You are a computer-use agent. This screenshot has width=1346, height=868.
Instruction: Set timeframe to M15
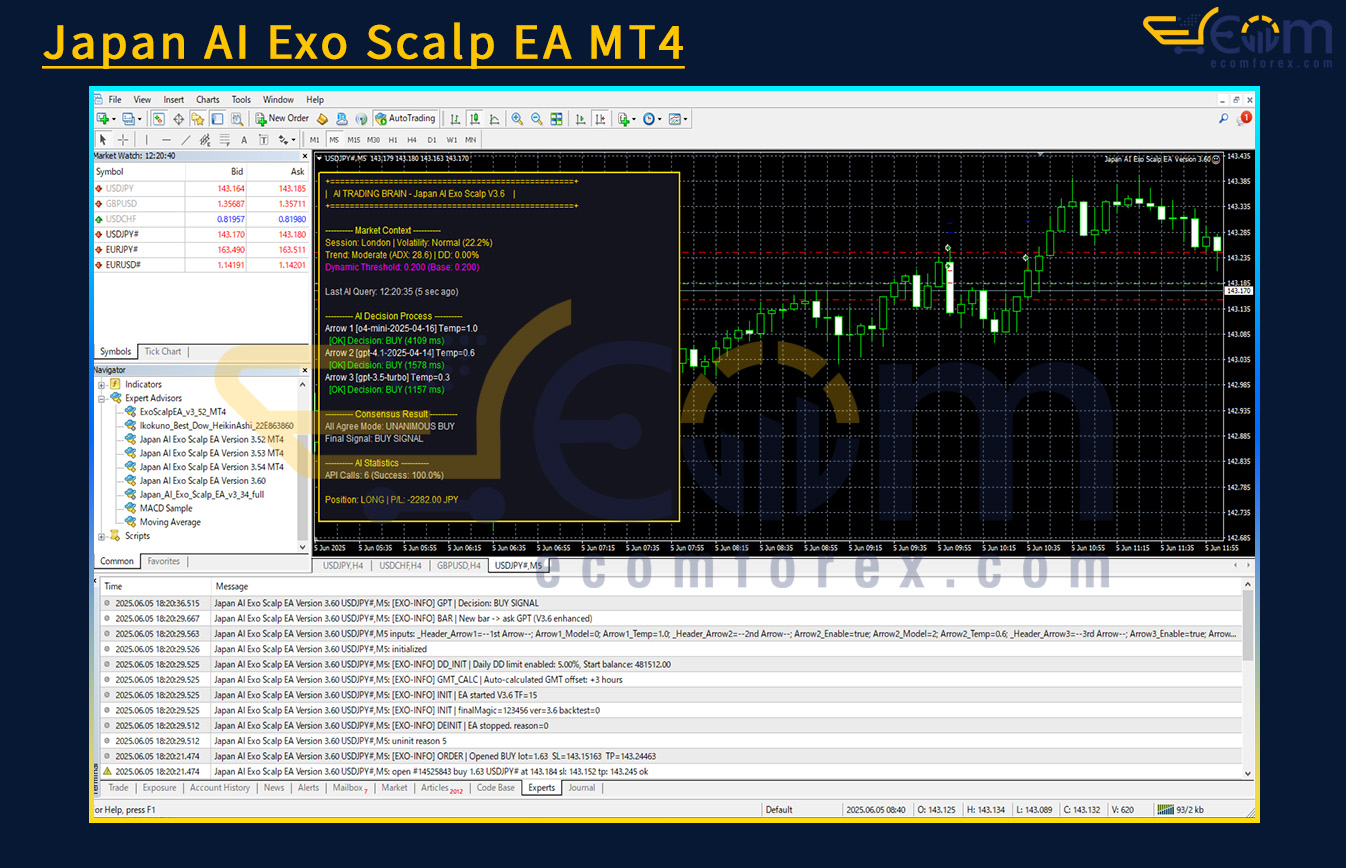(353, 140)
